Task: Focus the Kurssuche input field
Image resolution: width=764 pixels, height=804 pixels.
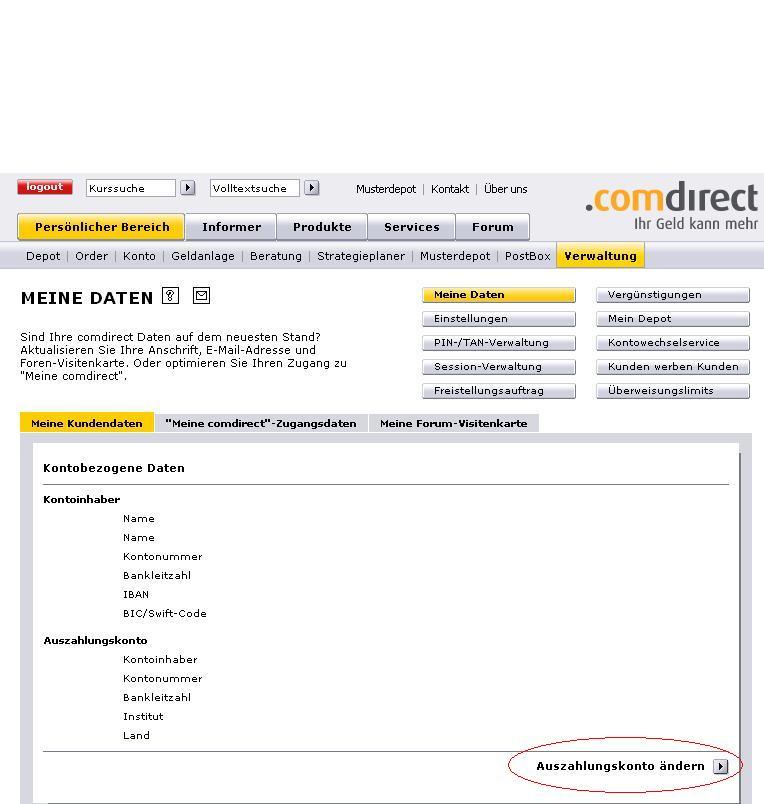Action: pos(131,188)
